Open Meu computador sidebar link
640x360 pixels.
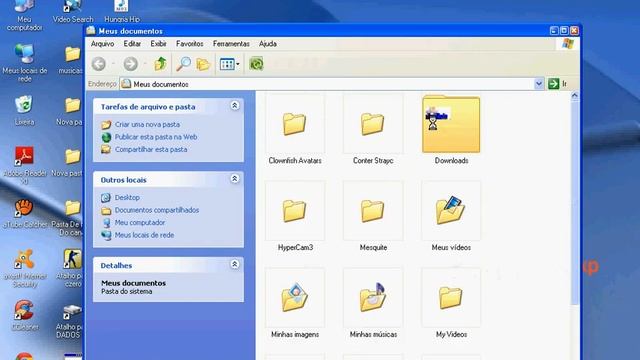coord(140,222)
